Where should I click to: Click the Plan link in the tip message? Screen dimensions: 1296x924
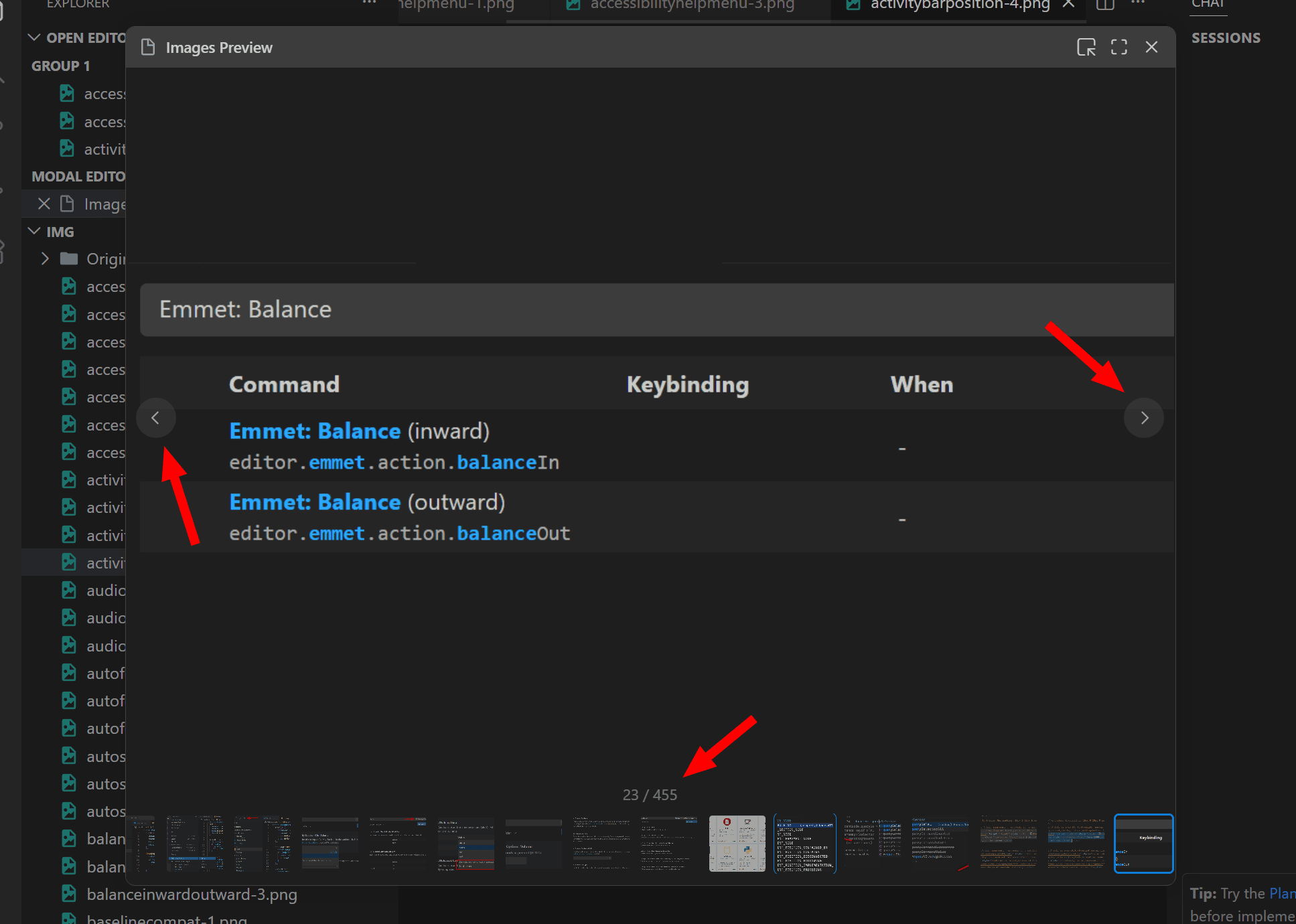coord(1282,893)
